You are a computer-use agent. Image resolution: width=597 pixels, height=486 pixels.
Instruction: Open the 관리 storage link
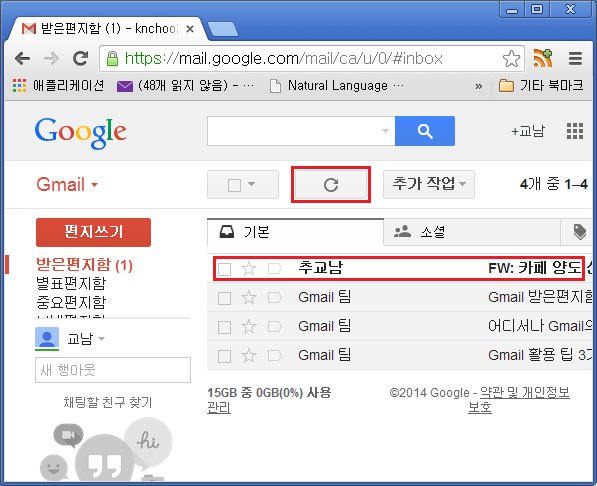(x=219, y=408)
